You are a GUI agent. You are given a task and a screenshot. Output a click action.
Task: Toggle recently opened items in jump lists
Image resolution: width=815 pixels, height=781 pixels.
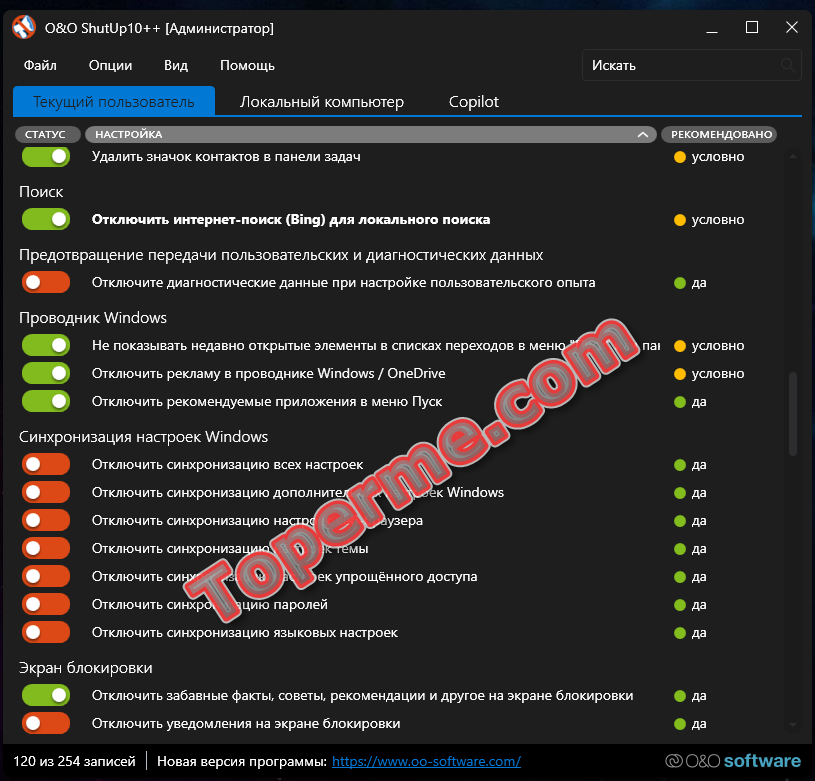tap(46, 345)
